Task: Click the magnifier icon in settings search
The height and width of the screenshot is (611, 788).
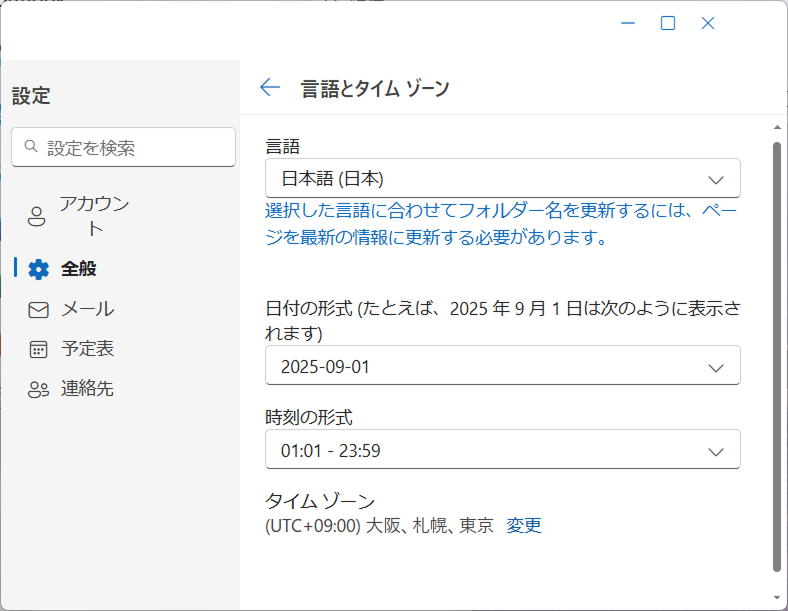Action: click(x=31, y=146)
